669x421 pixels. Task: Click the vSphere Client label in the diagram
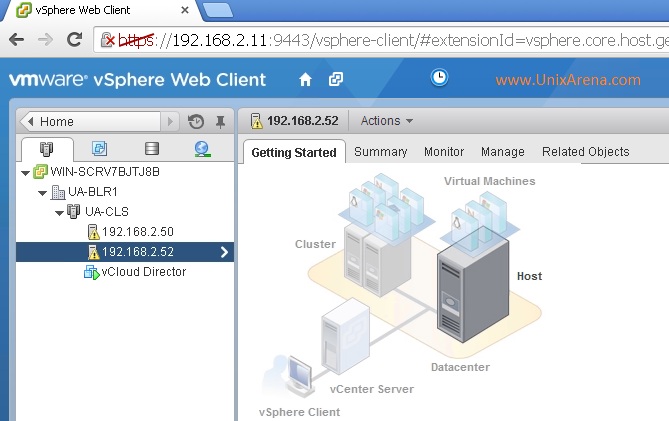coord(300,412)
